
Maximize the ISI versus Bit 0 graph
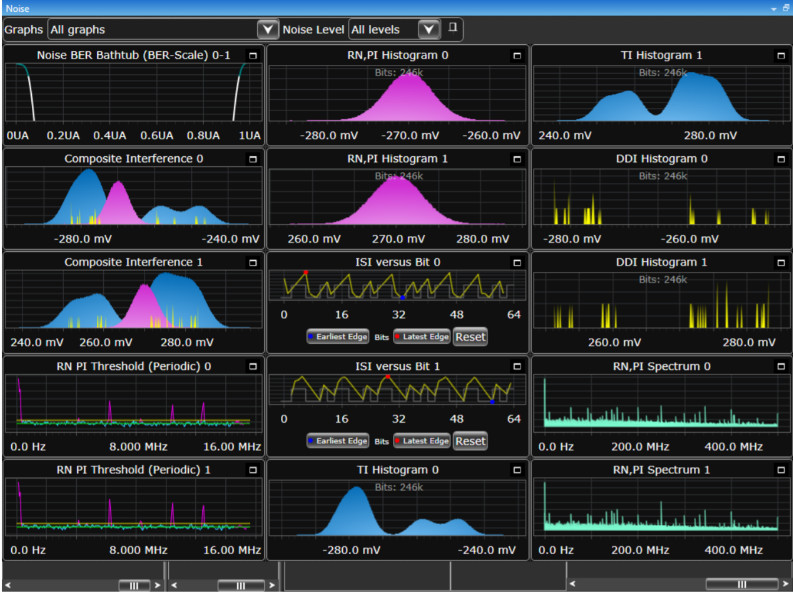[x=517, y=263]
